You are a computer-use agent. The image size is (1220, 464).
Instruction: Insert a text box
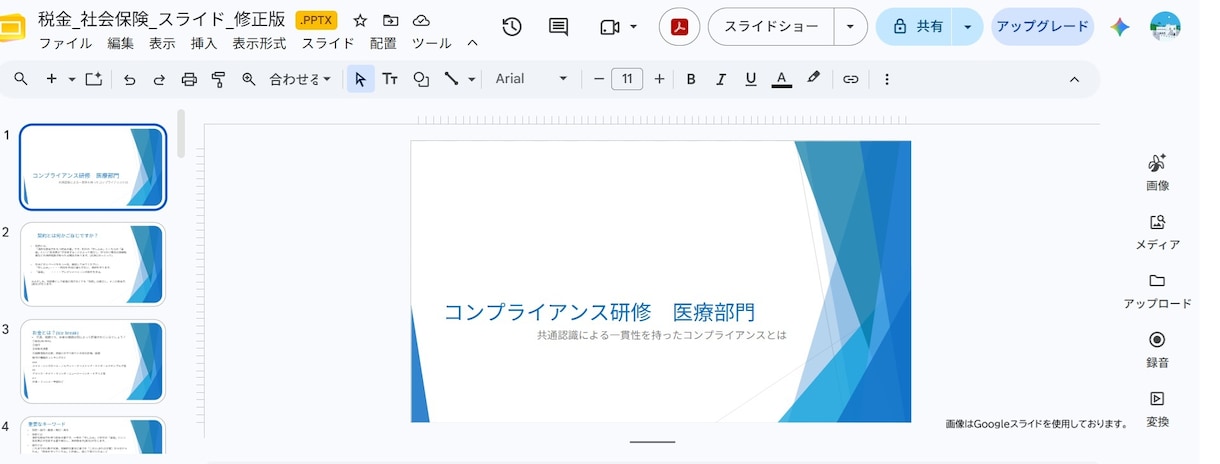[x=391, y=79]
